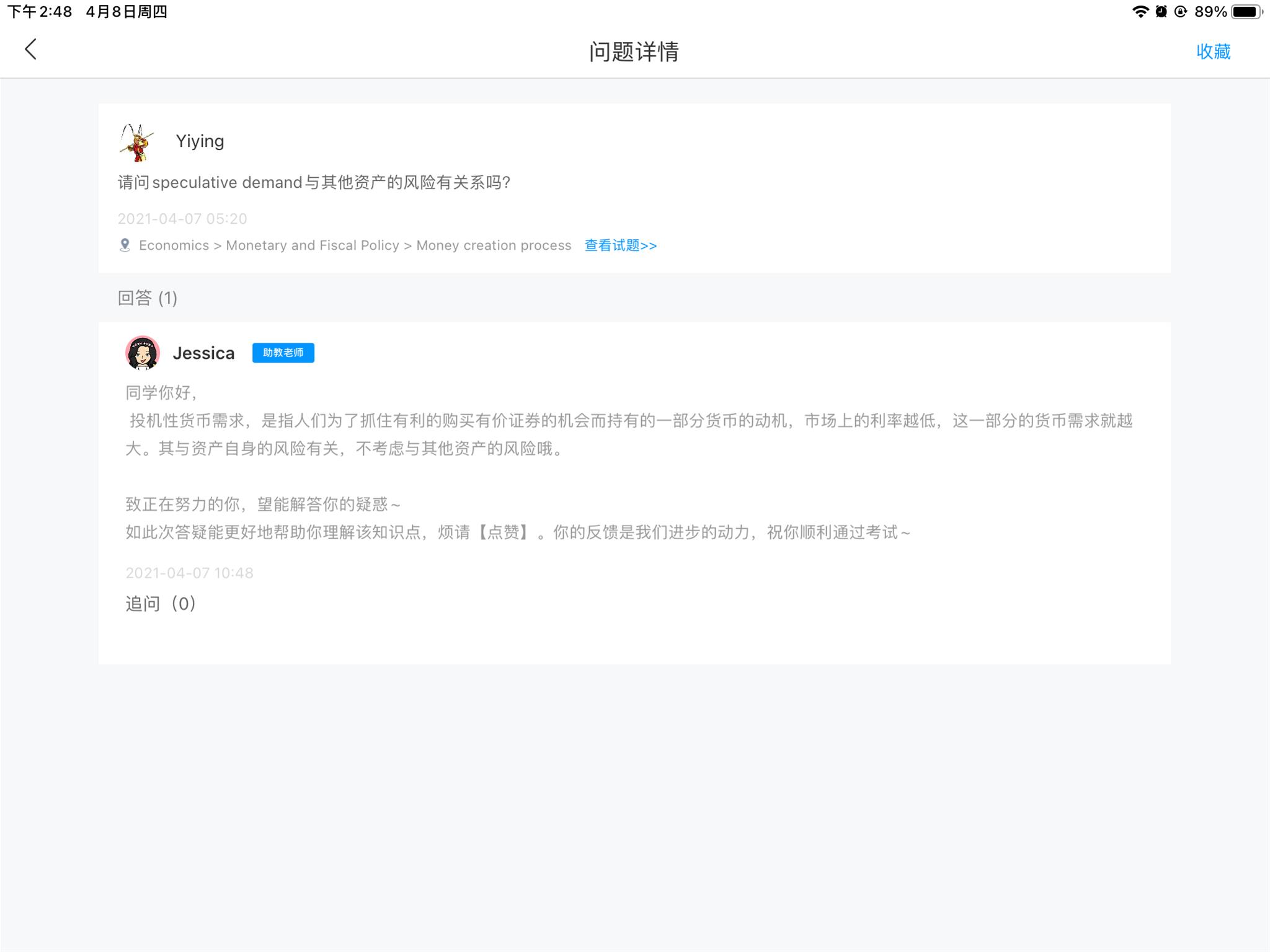The height and width of the screenshot is (952, 1270).
Task: Tap the 回答 (1) answers header
Action: 148,298
